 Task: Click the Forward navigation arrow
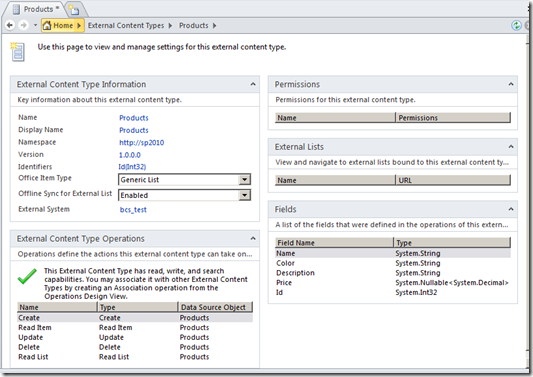click(x=23, y=25)
